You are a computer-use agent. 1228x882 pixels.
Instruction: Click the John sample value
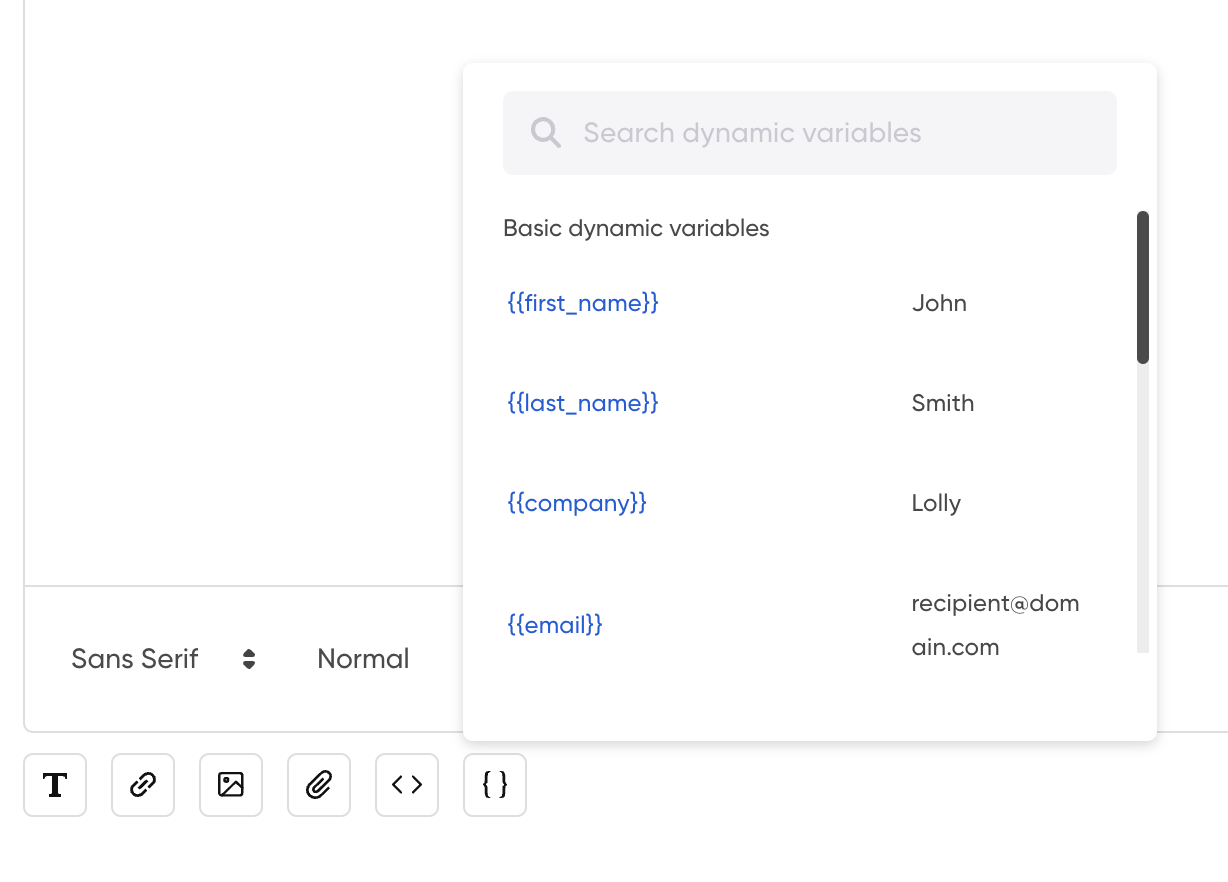[939, 303]
